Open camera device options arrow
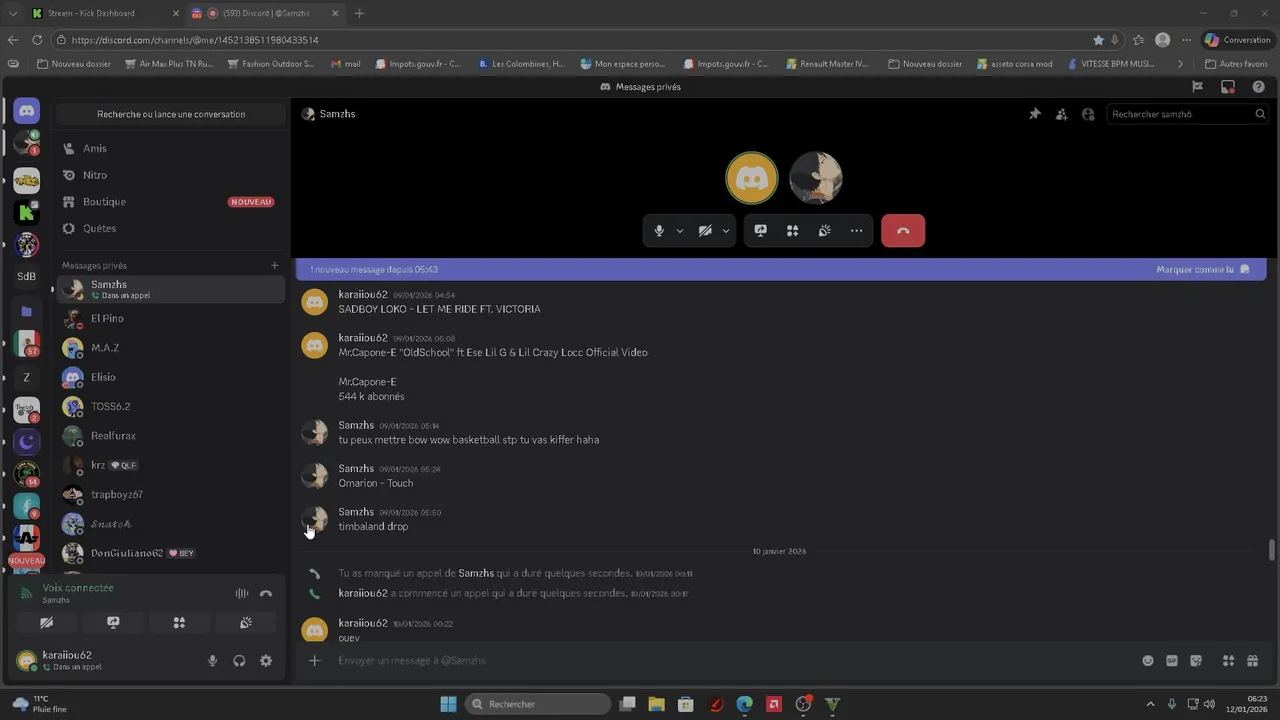 (x=726, y=230)
